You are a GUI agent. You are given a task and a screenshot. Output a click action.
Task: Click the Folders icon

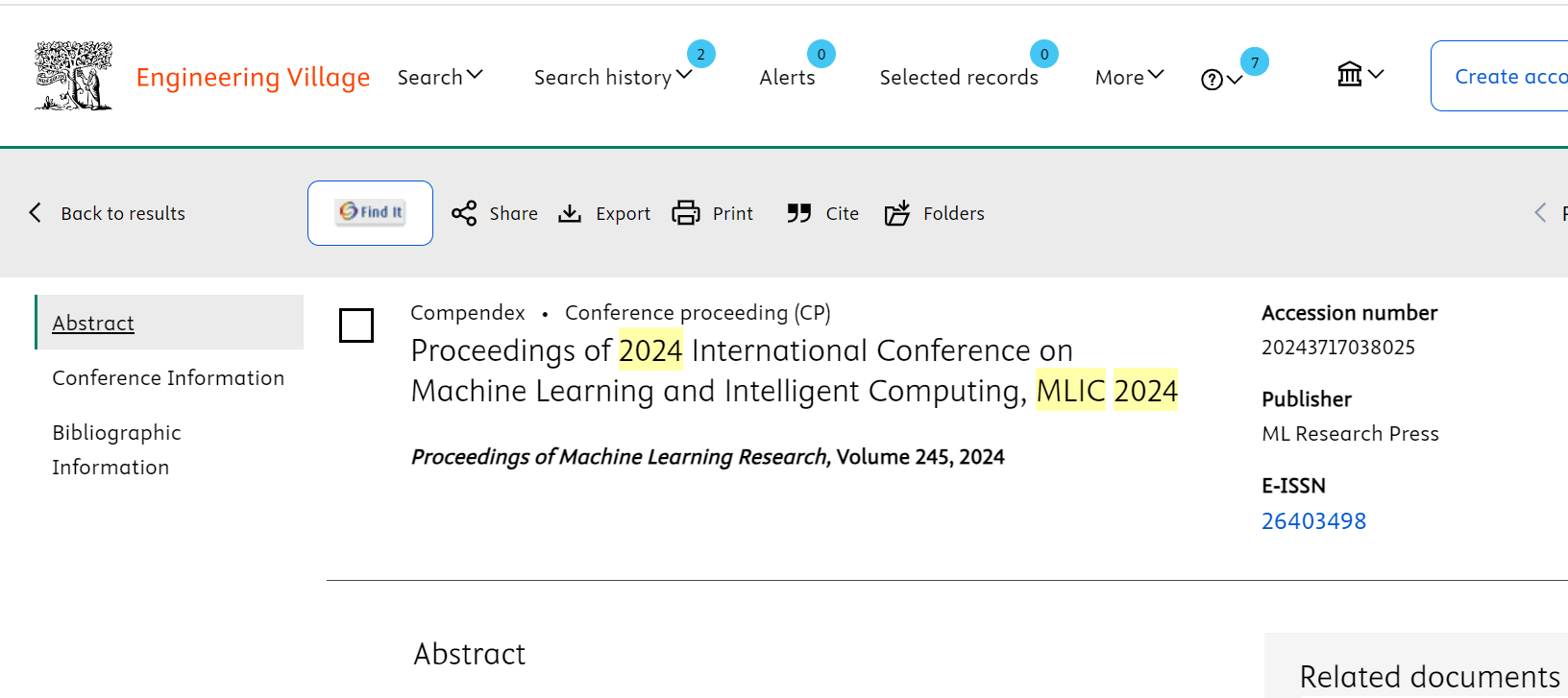pos(897,213)
